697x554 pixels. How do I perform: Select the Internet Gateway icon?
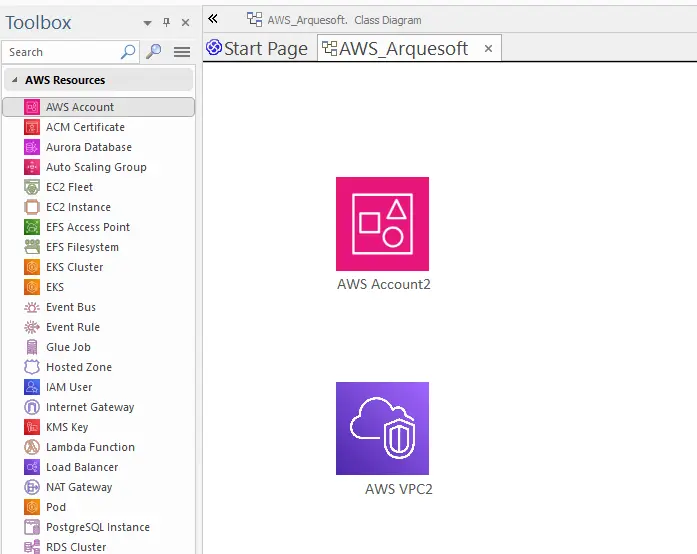(x=32, y=407)
